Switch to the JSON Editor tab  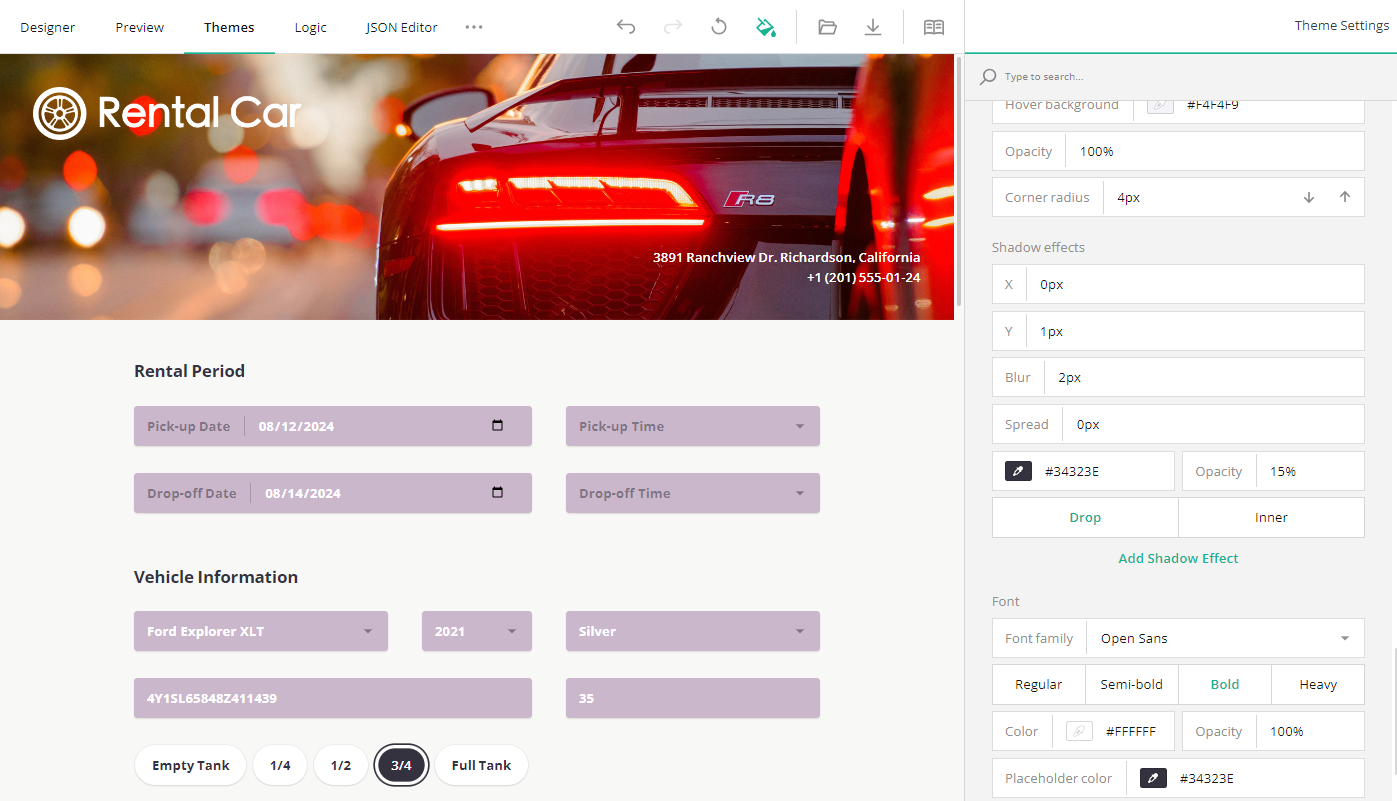point(401,27)
